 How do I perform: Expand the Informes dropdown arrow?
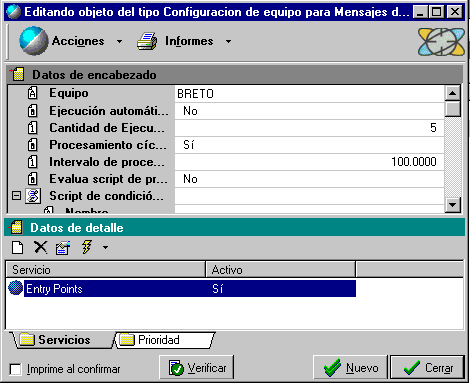coord(228,41)
